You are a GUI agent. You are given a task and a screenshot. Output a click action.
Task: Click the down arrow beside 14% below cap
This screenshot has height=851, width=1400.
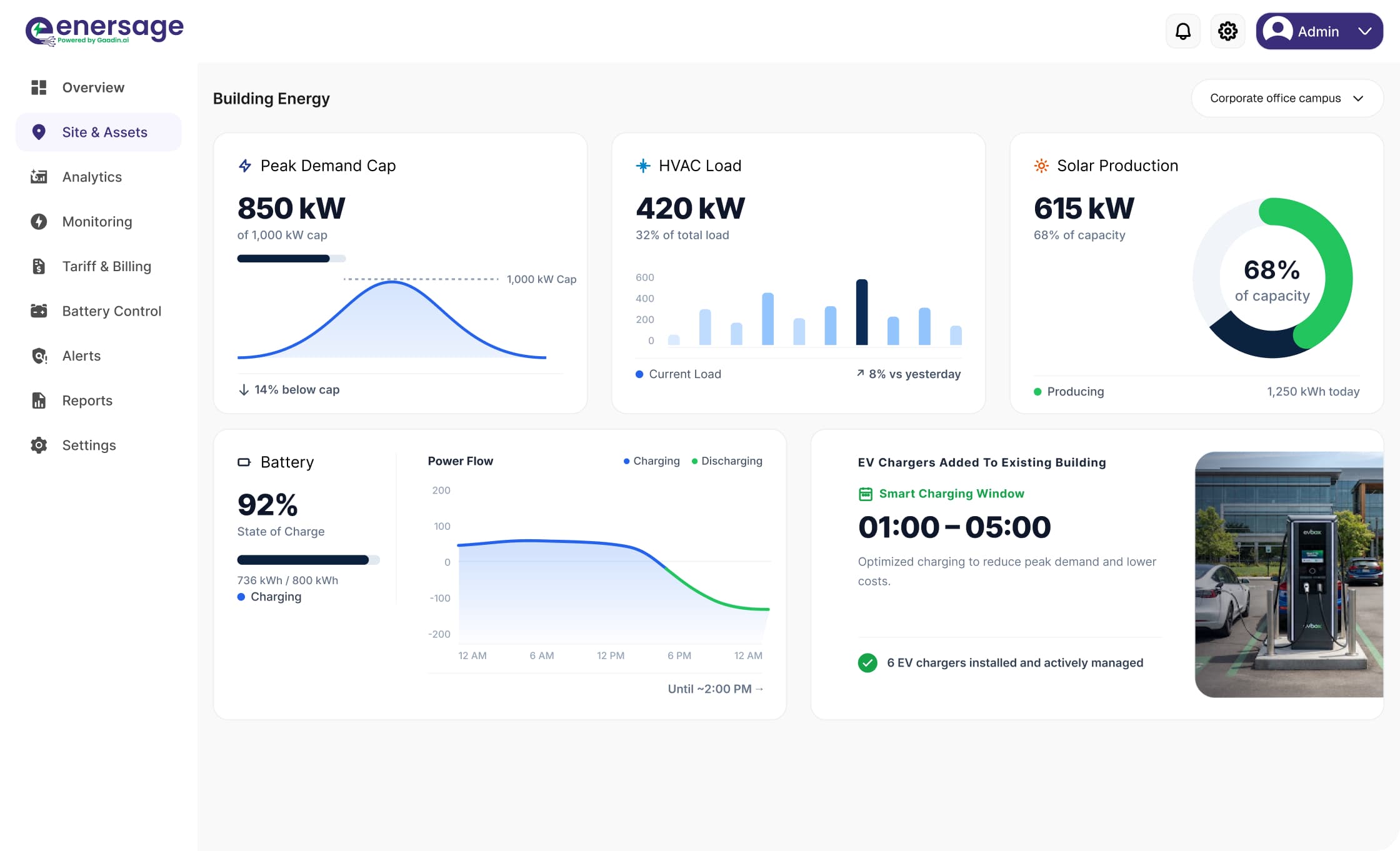click(x=244, y=390)
